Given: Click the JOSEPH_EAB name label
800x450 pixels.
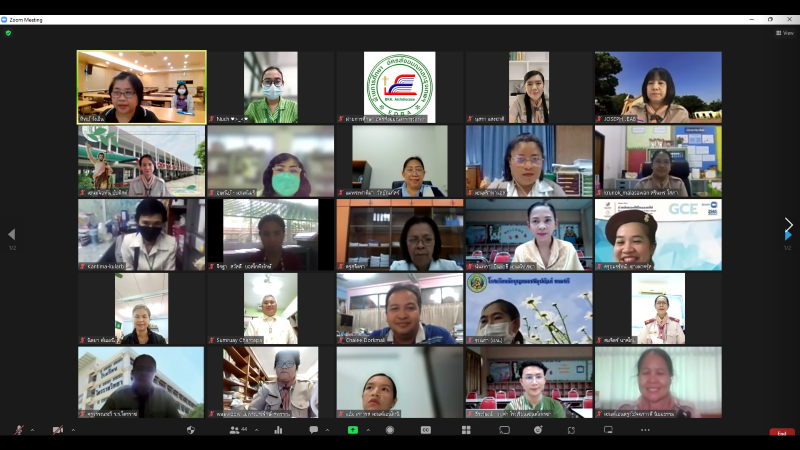Looking at the screenshot, I should (620, 119).
